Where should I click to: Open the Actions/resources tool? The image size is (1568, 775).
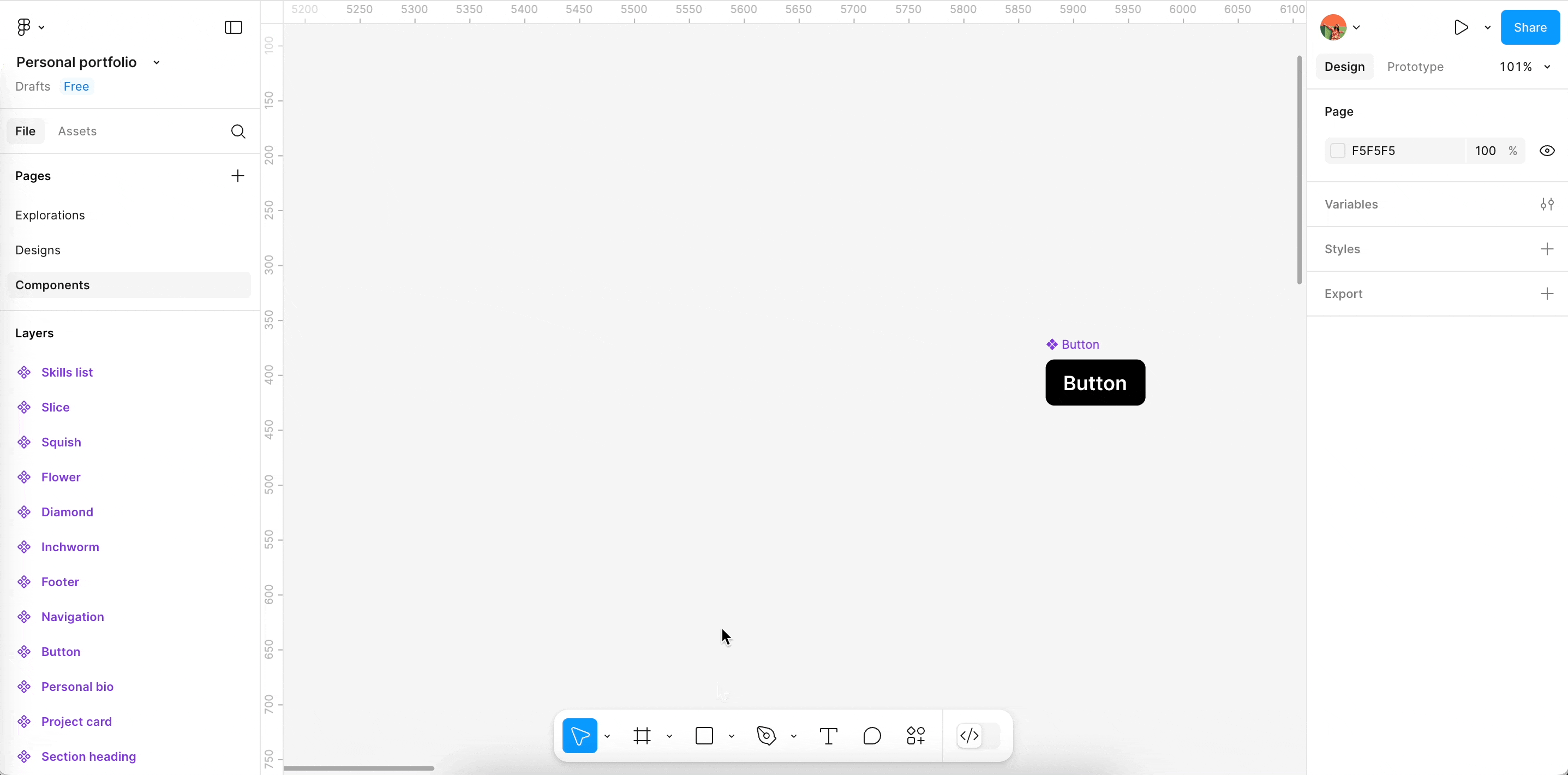pyautogui.click(x=915, y=736)
